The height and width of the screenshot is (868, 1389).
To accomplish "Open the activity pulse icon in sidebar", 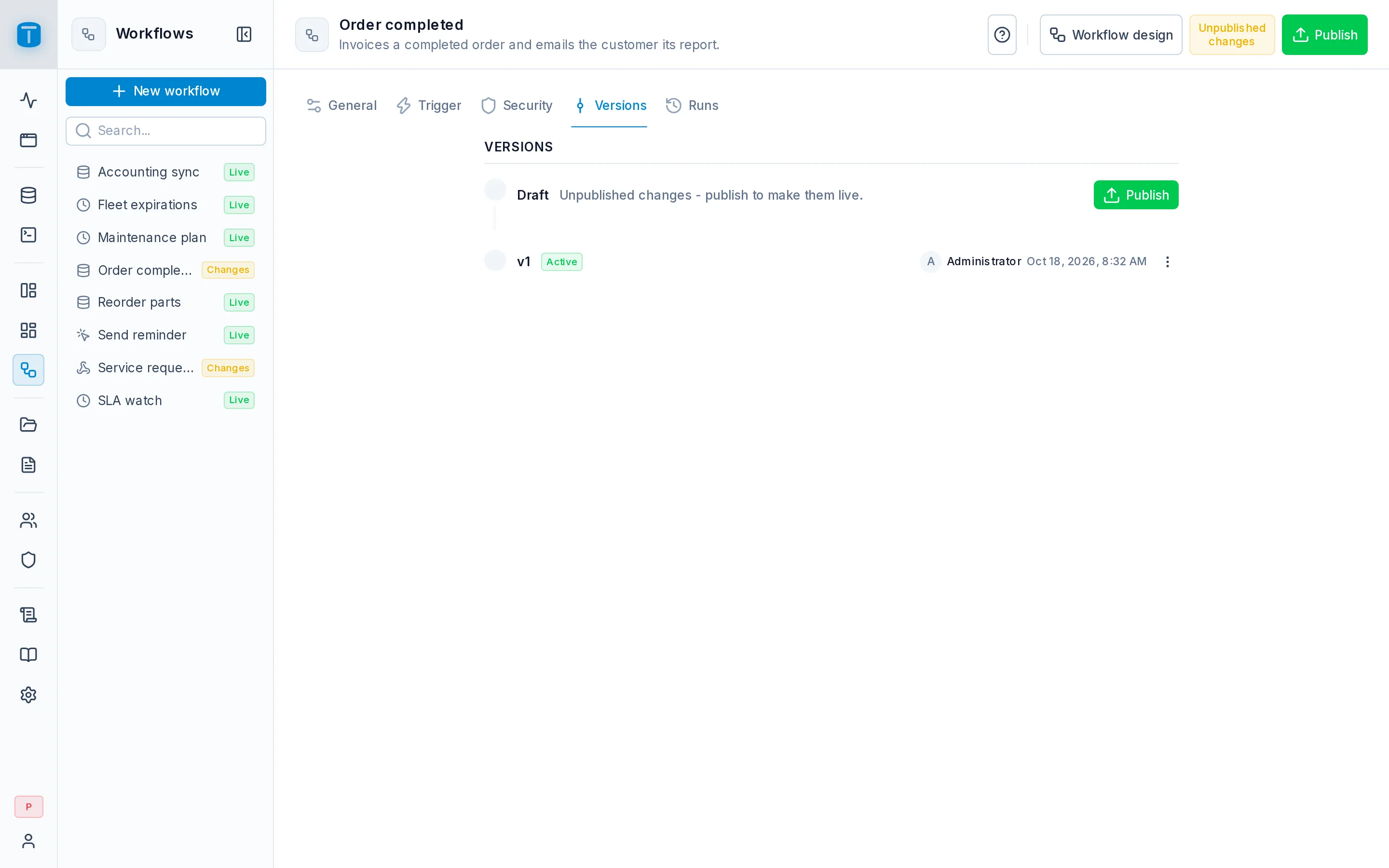I will (x=29, y=100).
